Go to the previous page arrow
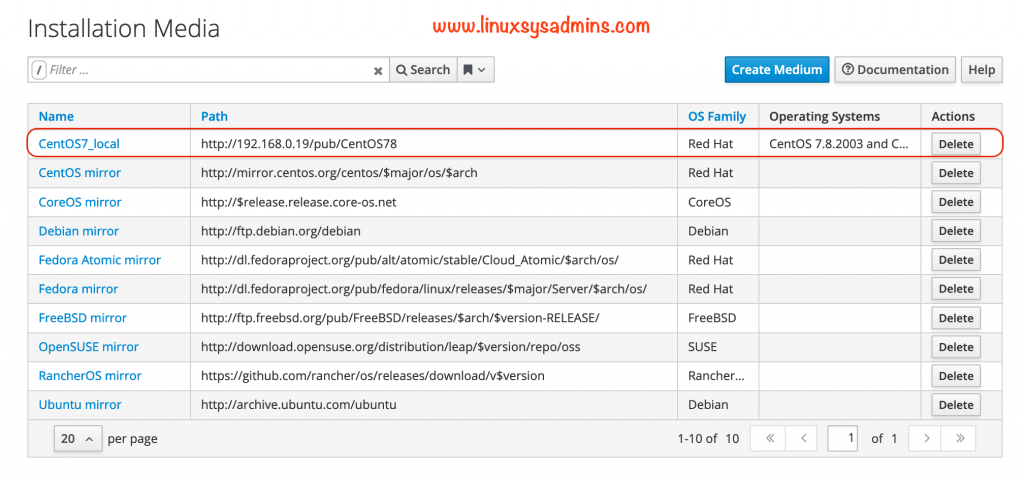Image resolution: width=1024 pixels, height=479 pixels. [801, 438]
